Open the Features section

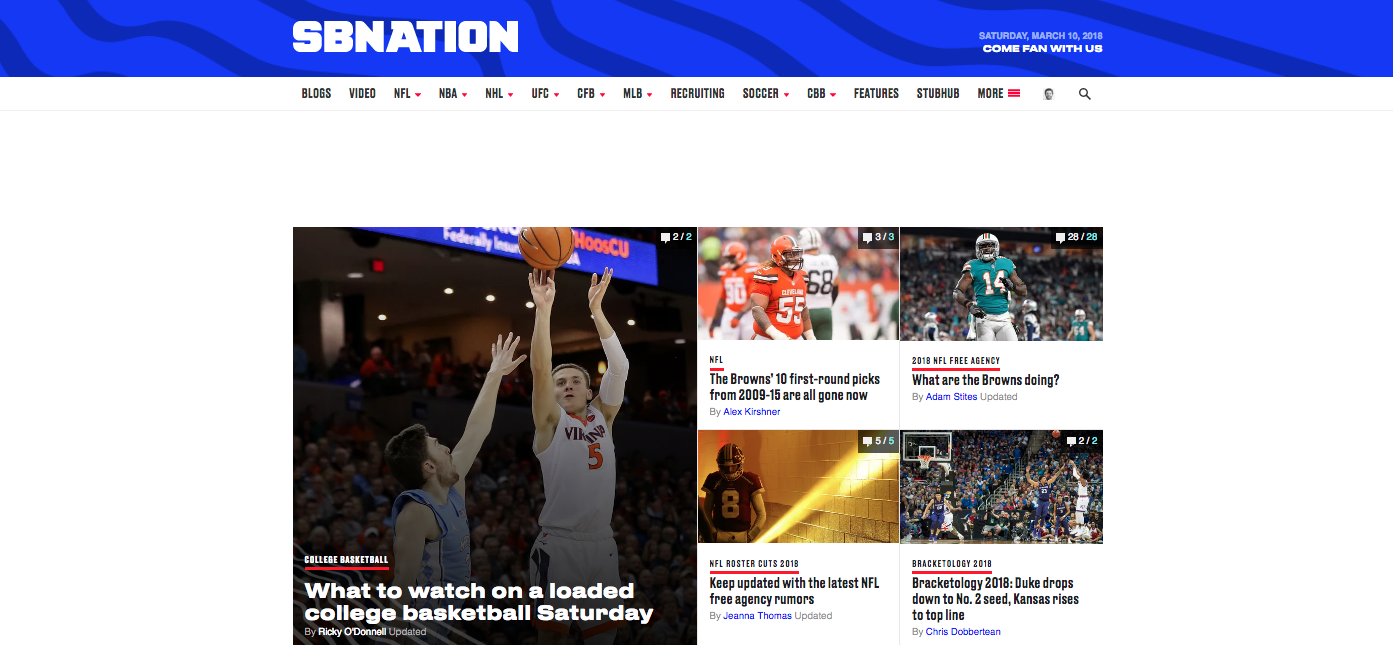(876, 93)
